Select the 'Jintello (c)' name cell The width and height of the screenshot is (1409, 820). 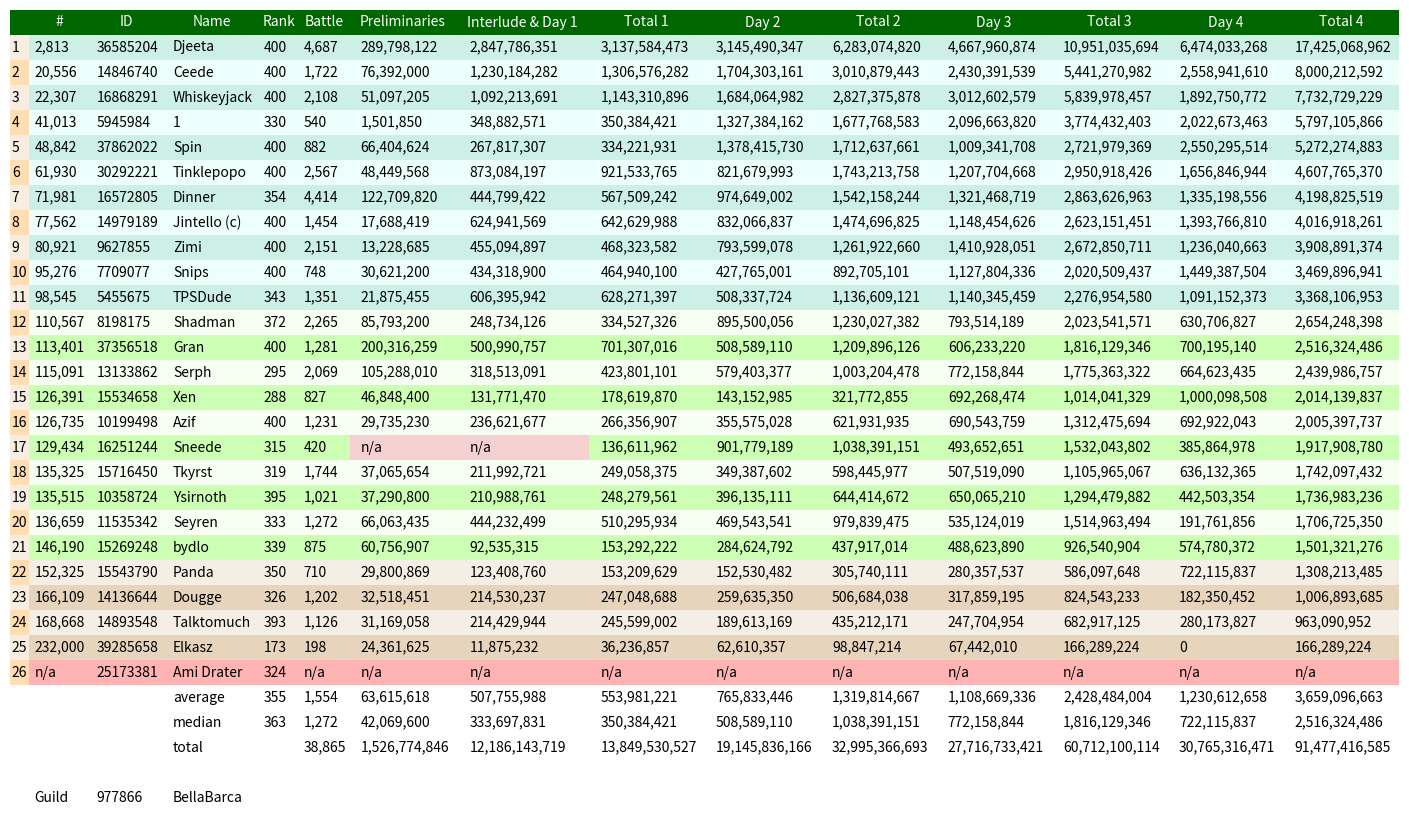pyautogui.click(x=207, y=222)
